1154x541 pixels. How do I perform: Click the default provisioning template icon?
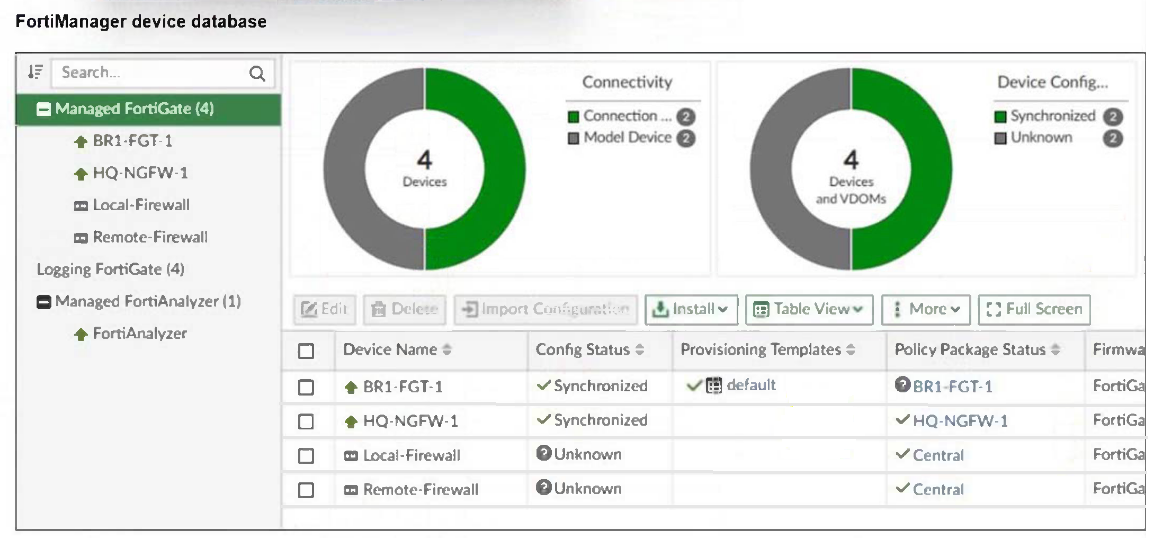tap(714, 385)
